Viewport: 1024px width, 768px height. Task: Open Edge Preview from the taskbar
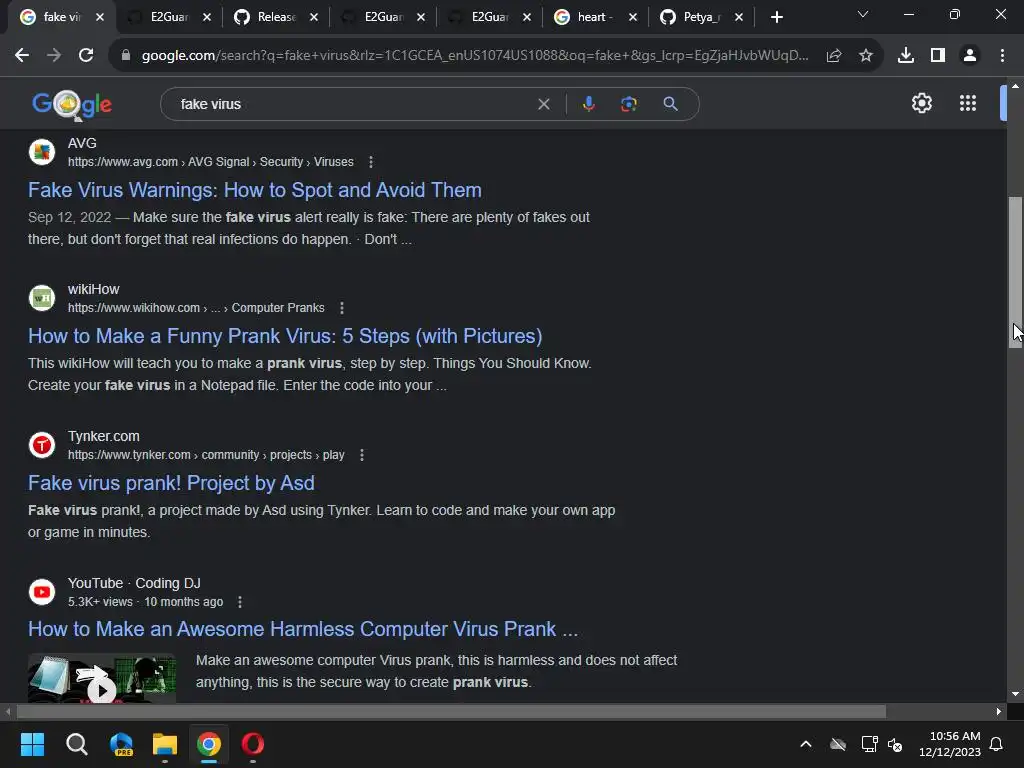pos(121,744)
